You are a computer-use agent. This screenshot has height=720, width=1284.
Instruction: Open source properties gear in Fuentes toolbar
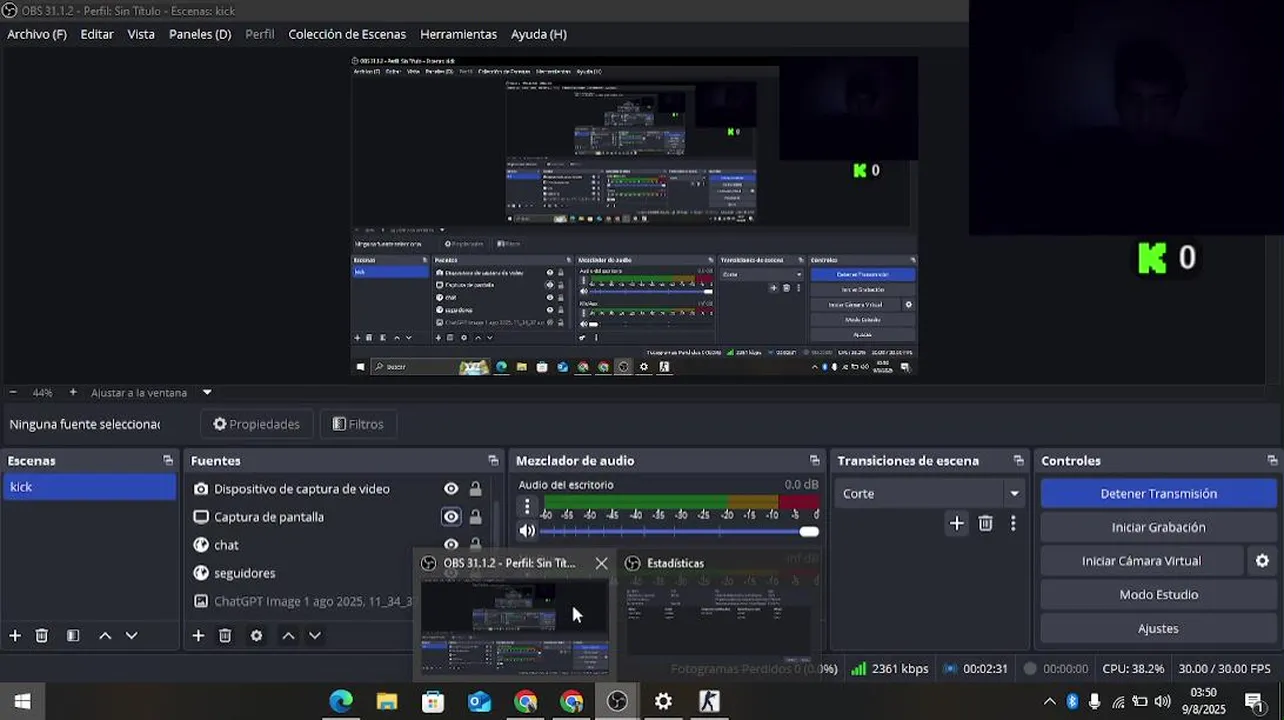coord(256,635)
